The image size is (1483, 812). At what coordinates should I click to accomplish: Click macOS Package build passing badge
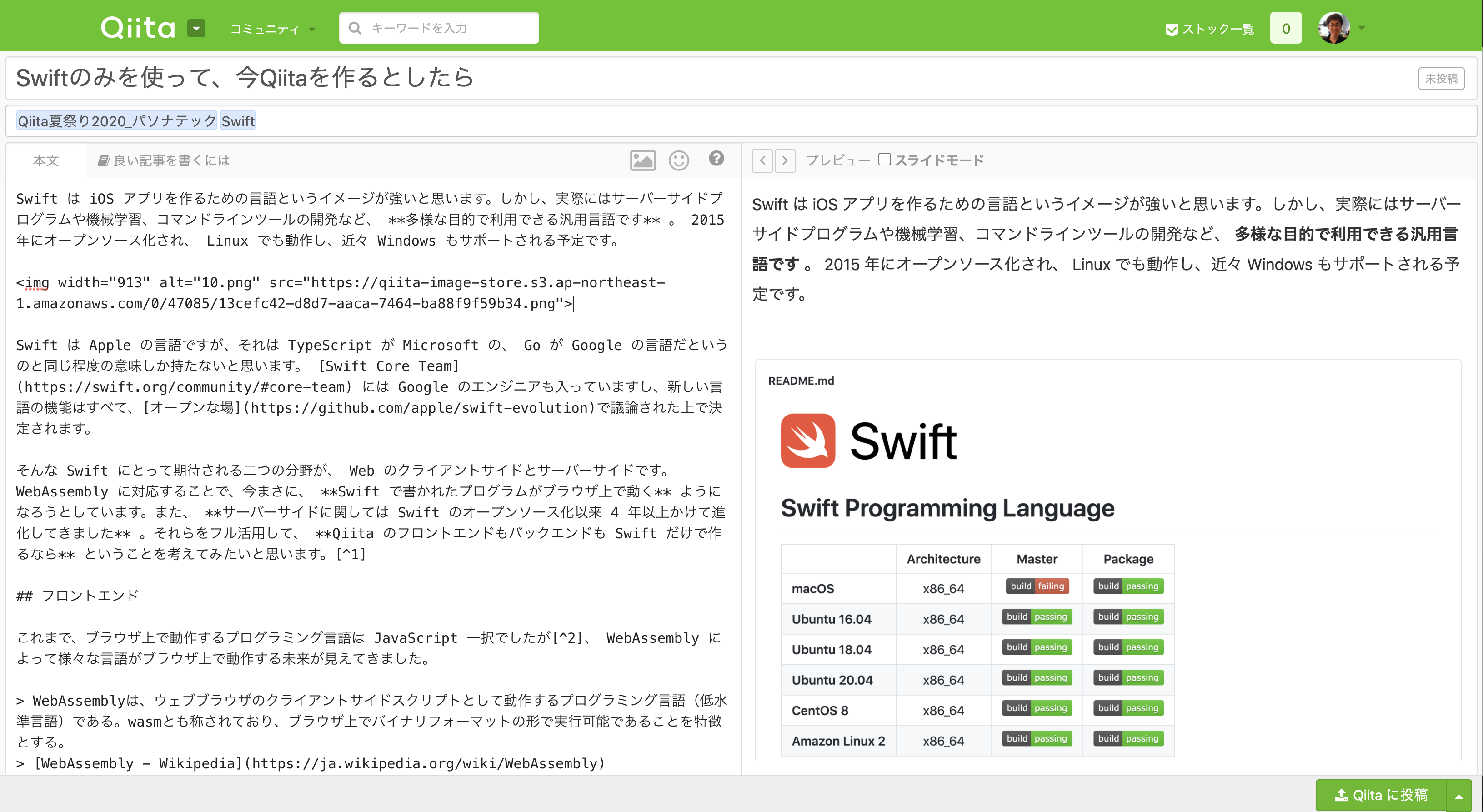click(1128, 586)
